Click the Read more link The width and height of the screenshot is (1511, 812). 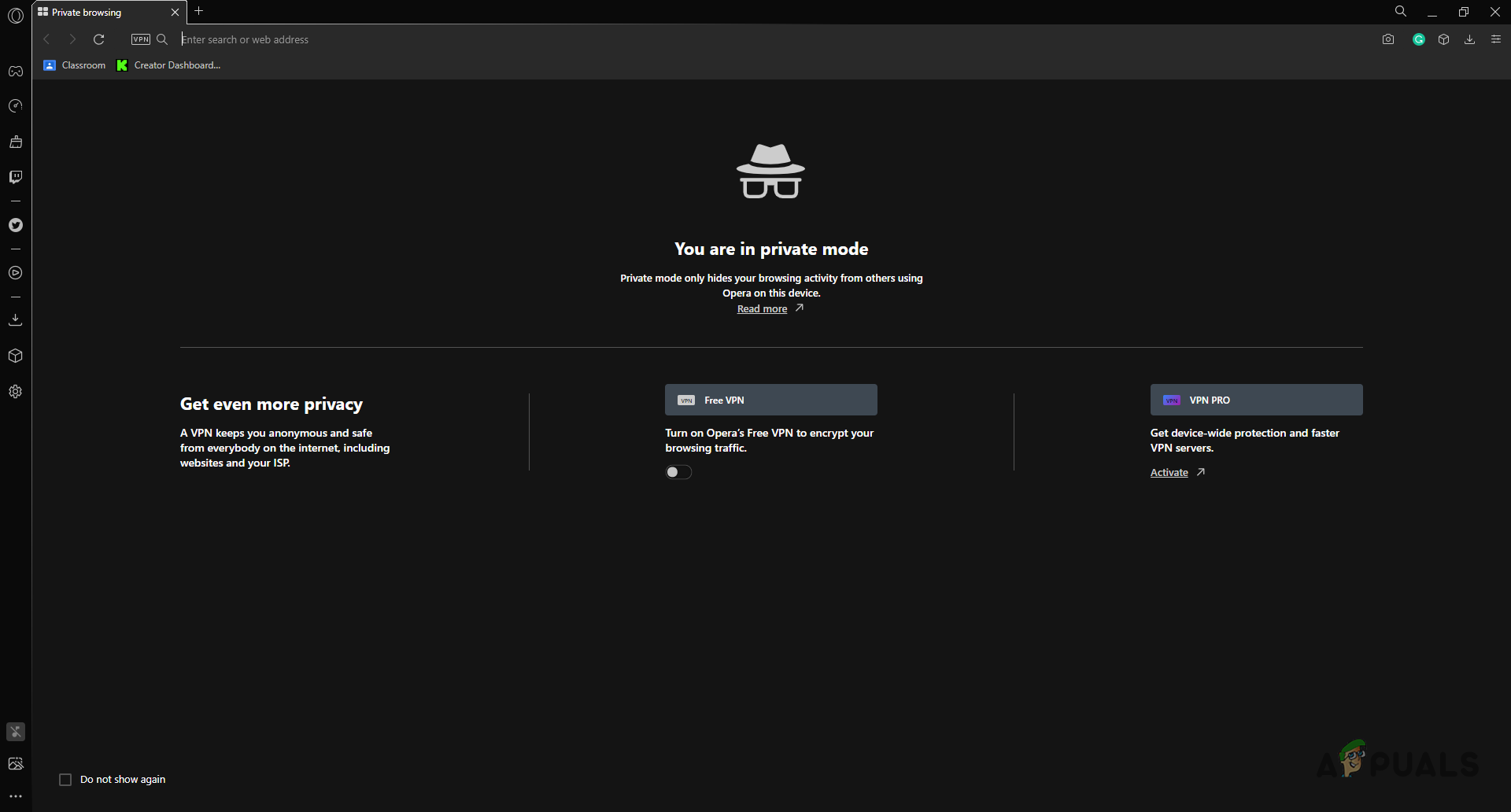pyautogui.click(x=762, y=309)
